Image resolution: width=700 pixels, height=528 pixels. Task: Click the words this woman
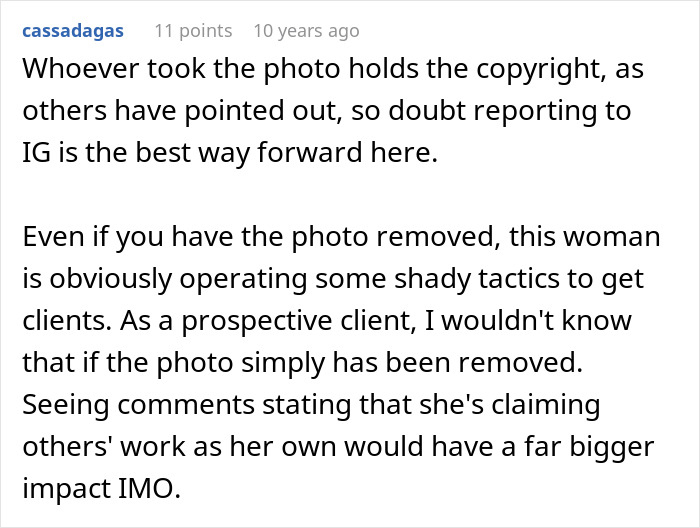click(584, 237)
